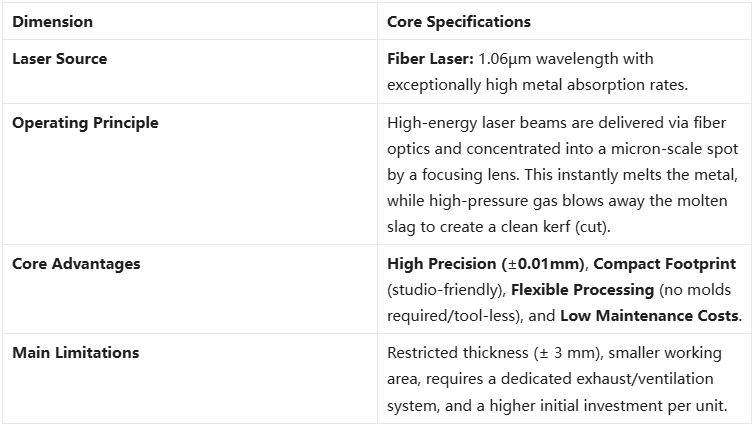Select the "Main Limitations" row label

pyautogui.click(x=75, y=352)
